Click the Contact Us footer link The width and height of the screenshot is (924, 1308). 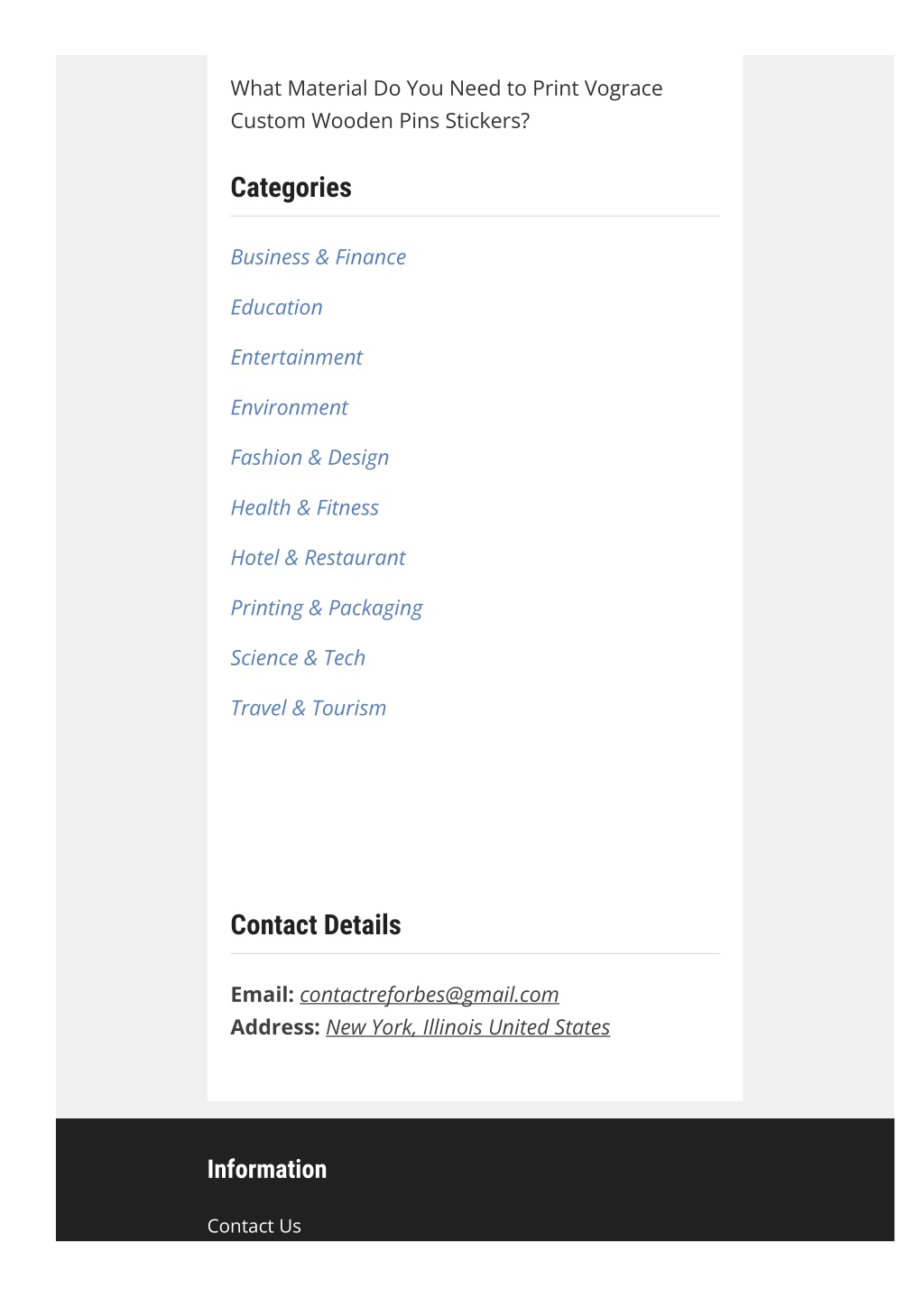tap(254, 1226)
